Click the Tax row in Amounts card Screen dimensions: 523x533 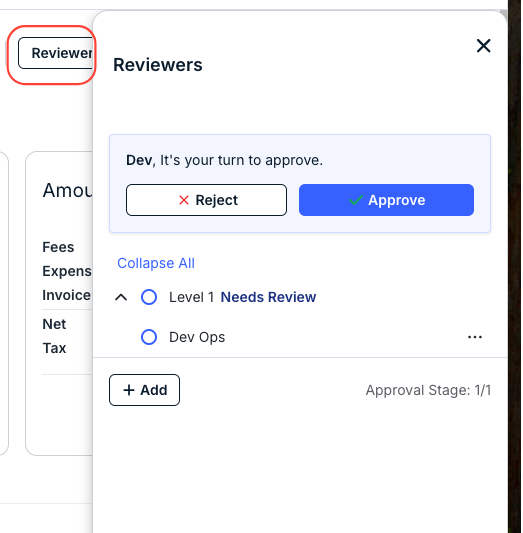coord(54,348)
